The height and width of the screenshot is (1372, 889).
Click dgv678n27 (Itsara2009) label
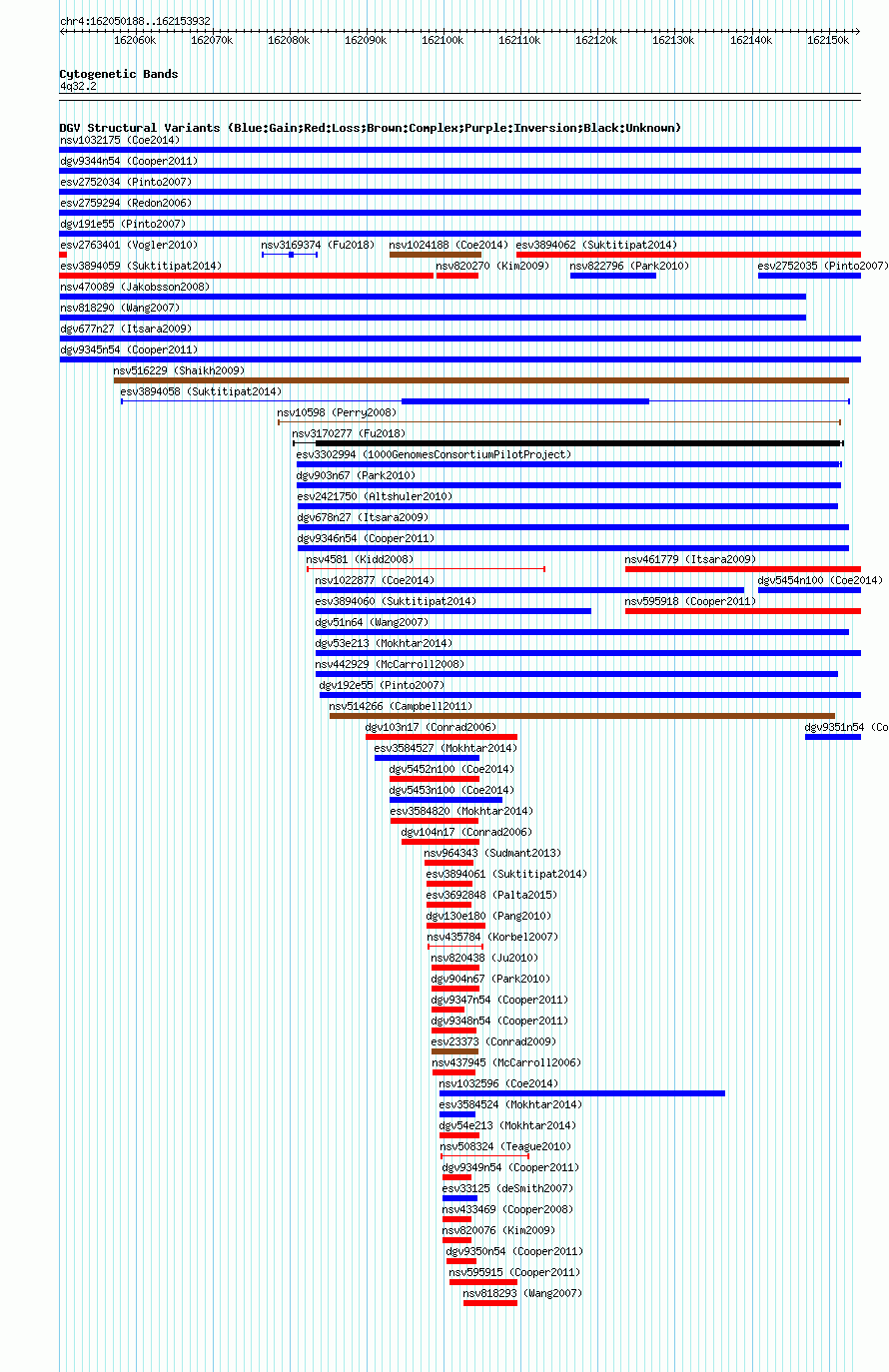(x=363, y=517)
